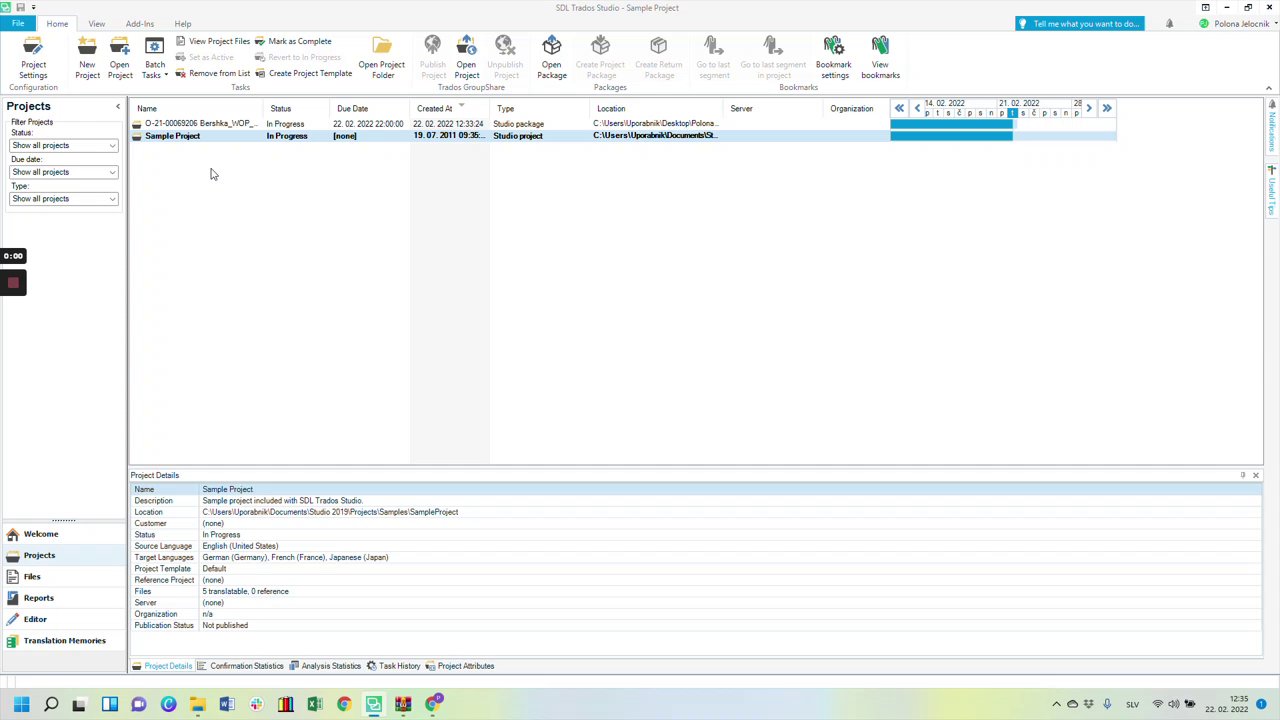
Task: Open Windows Start menu
Action: pyautogui.click(x=21, y=704)
